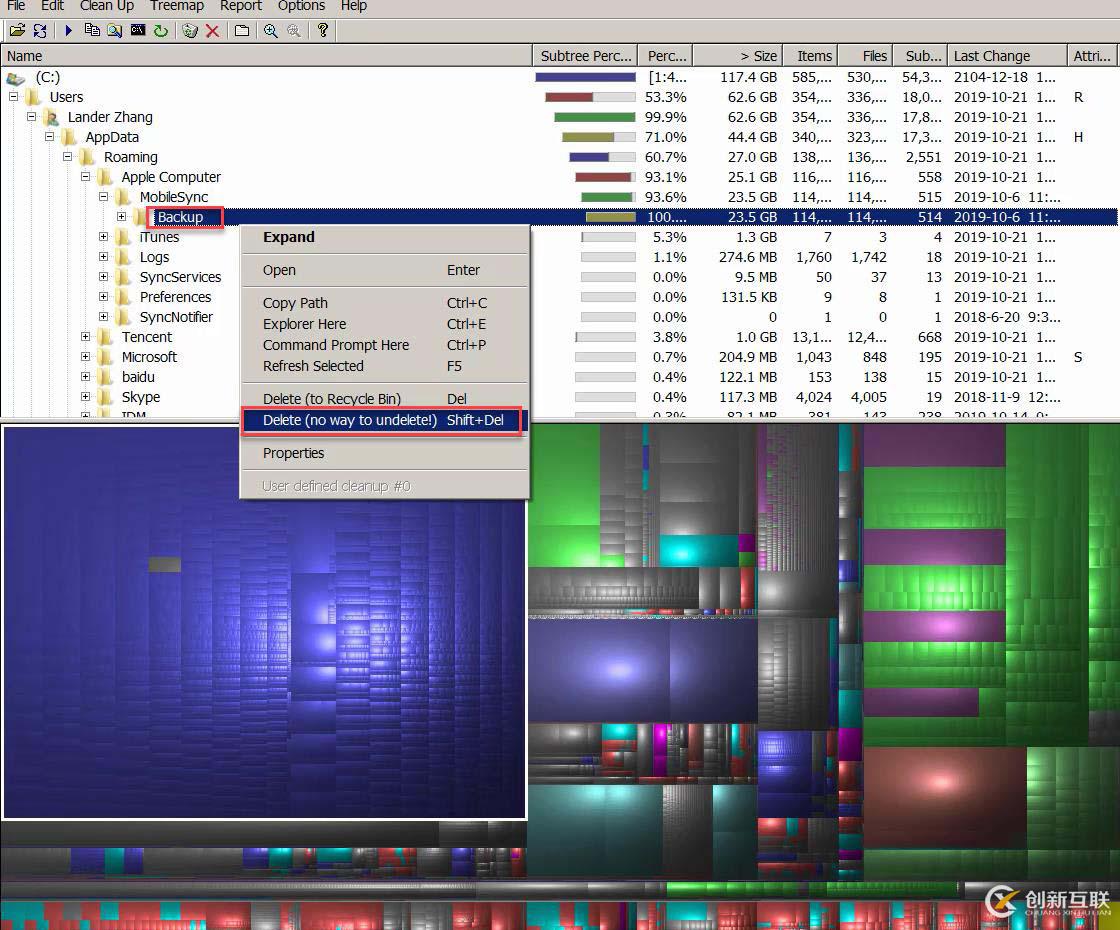Click the folder icon beside Apple Computer
Viewport: 1120px width, 930px height.
point(105,177)
